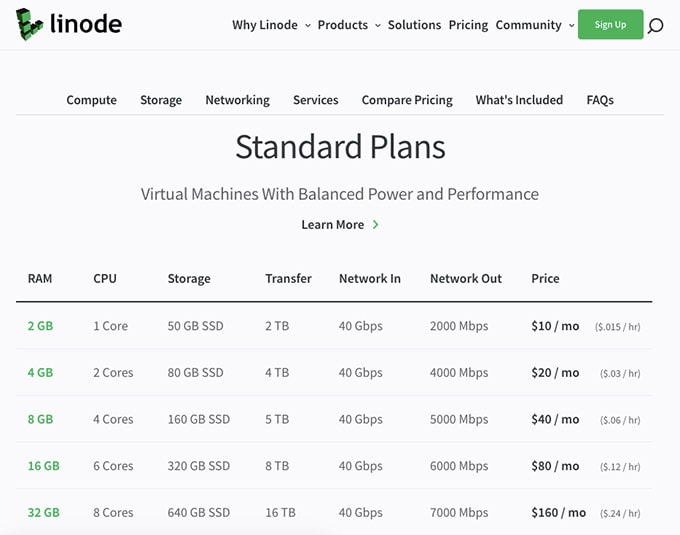Image resolution: width=680 pixels, height=535 pixels.
Task: Click the Transfer column header
Action: click(288, 279)
